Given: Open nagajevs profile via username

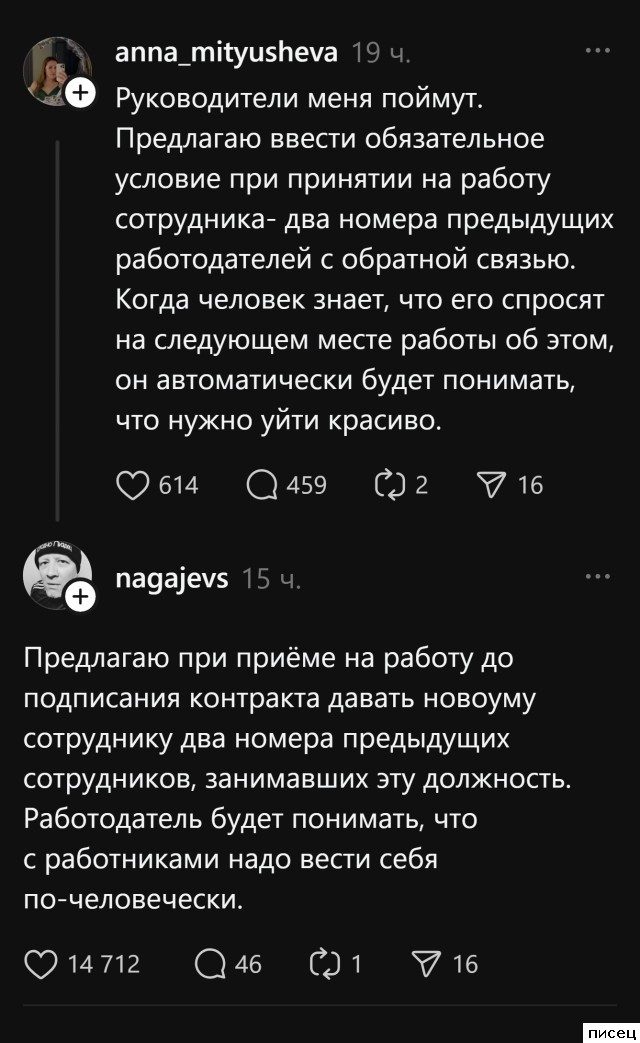Looking at the screenshot, I should tap(172, 577).
